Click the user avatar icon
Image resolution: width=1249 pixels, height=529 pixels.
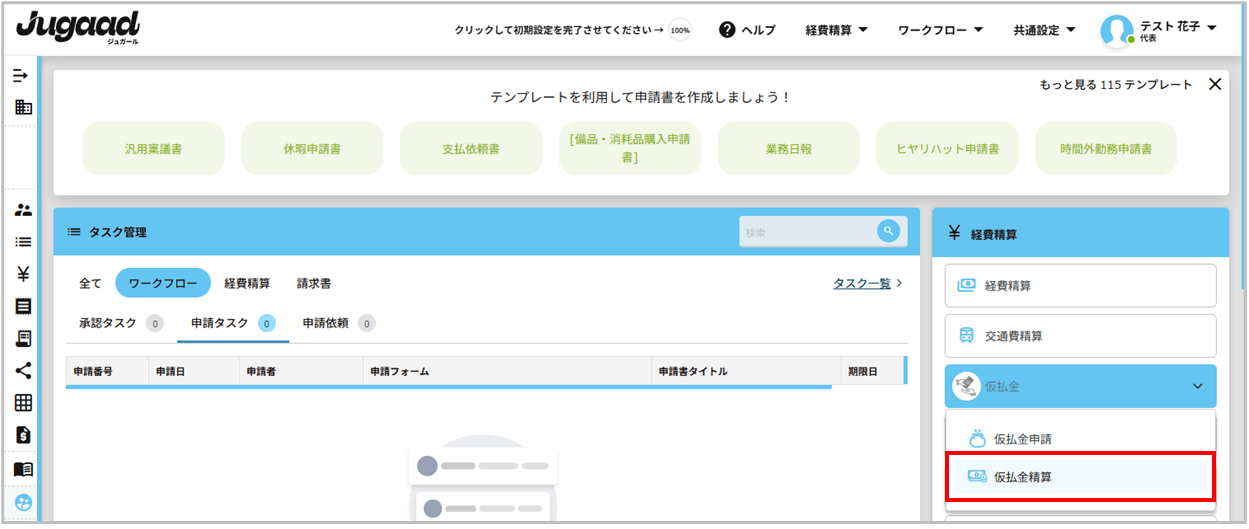click(x=1117, y=30)
